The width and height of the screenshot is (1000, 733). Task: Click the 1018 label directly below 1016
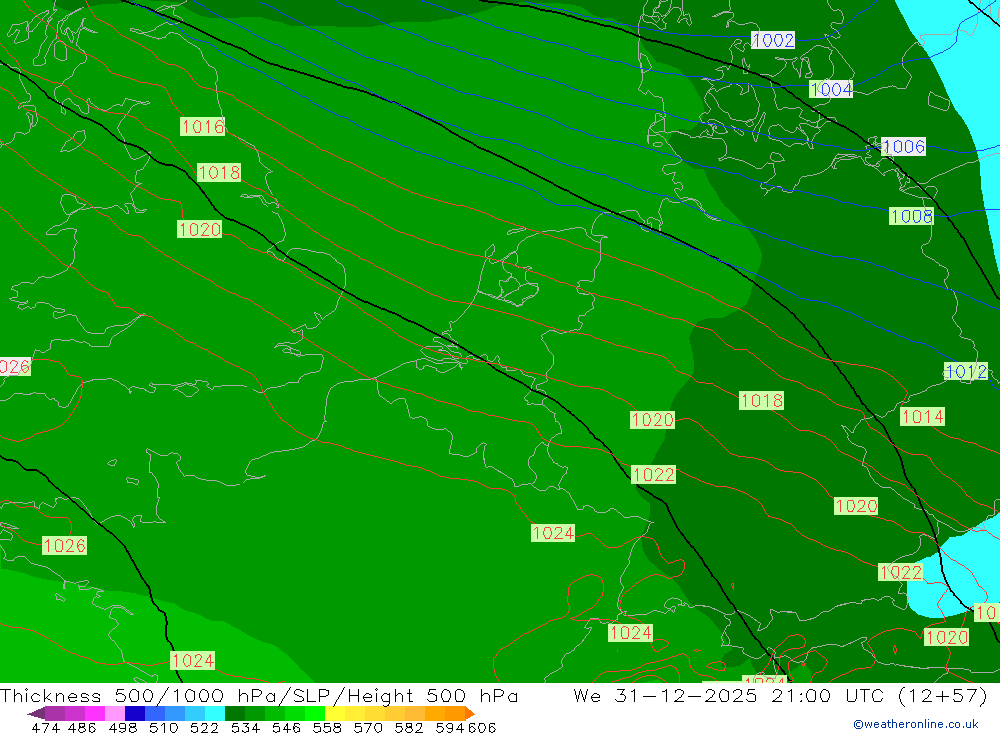click(x=219, y=172)
